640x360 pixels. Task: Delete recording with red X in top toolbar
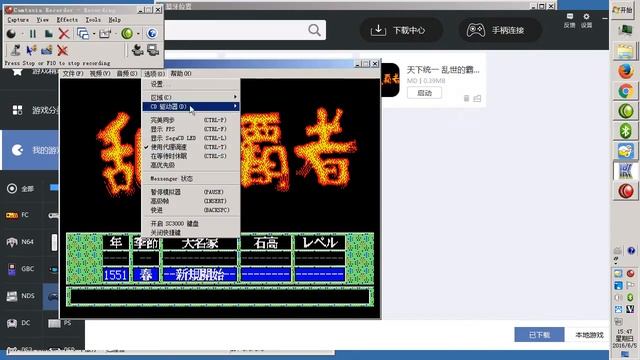(64, 33)
